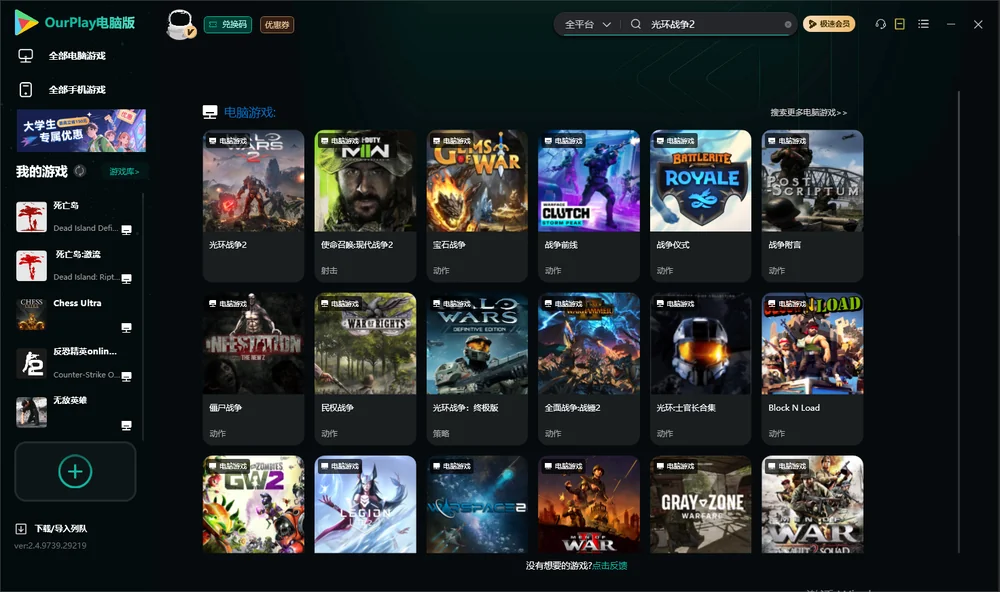This screenshot has height=592, width=1000.
Task: Open the 无敌英雄 game icon
Action: point(31,412)
